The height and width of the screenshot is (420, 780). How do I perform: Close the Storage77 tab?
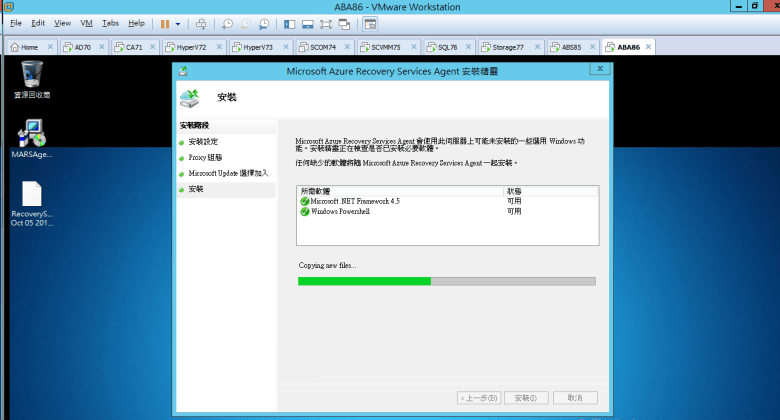click(x=533, y=47)
